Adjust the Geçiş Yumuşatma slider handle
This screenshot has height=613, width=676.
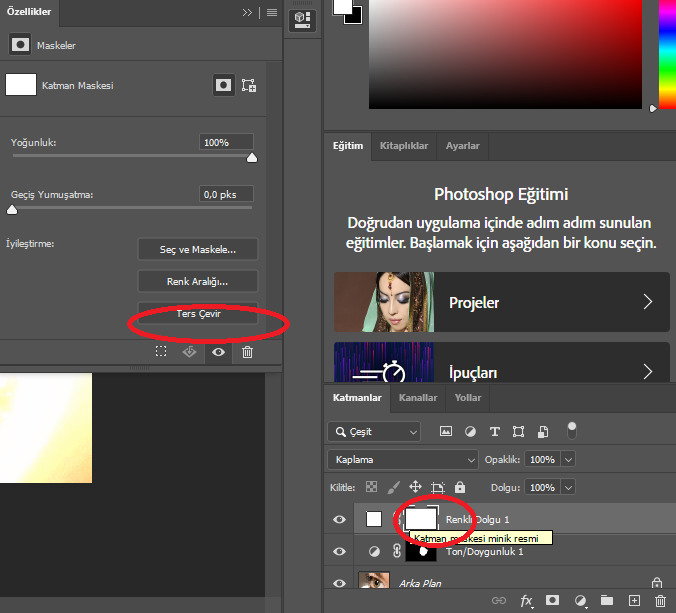(12, 210)
